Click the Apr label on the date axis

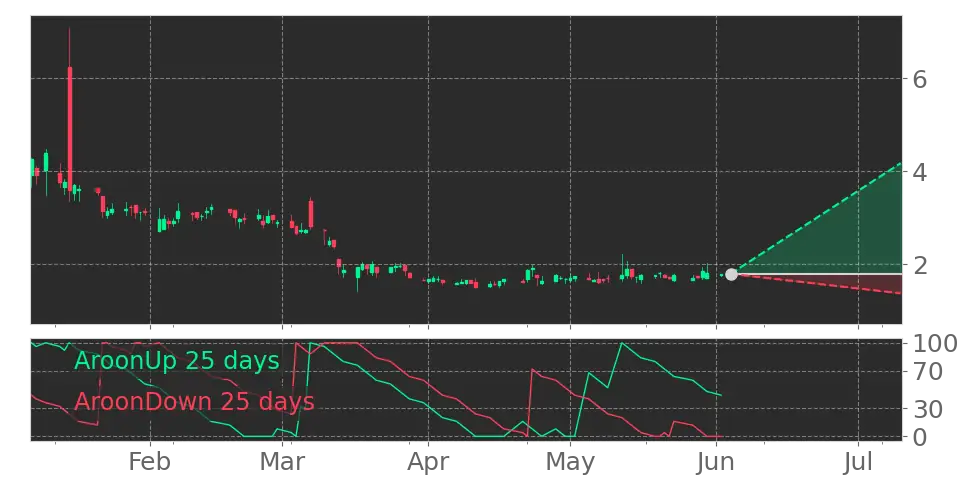[x=428, y=463]
